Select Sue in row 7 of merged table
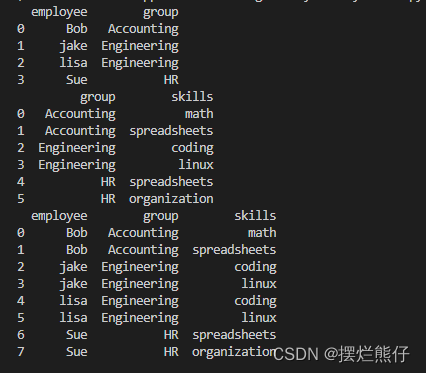426x373 pixels. click(x=77, y=352)
